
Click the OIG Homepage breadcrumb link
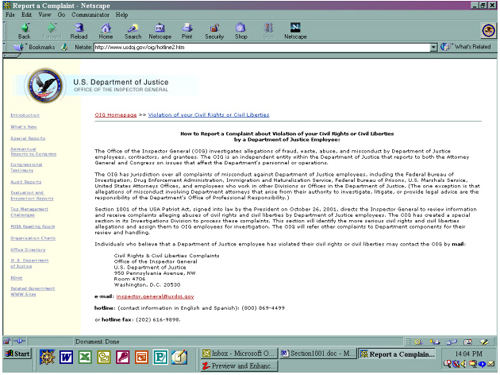[116, 115]
